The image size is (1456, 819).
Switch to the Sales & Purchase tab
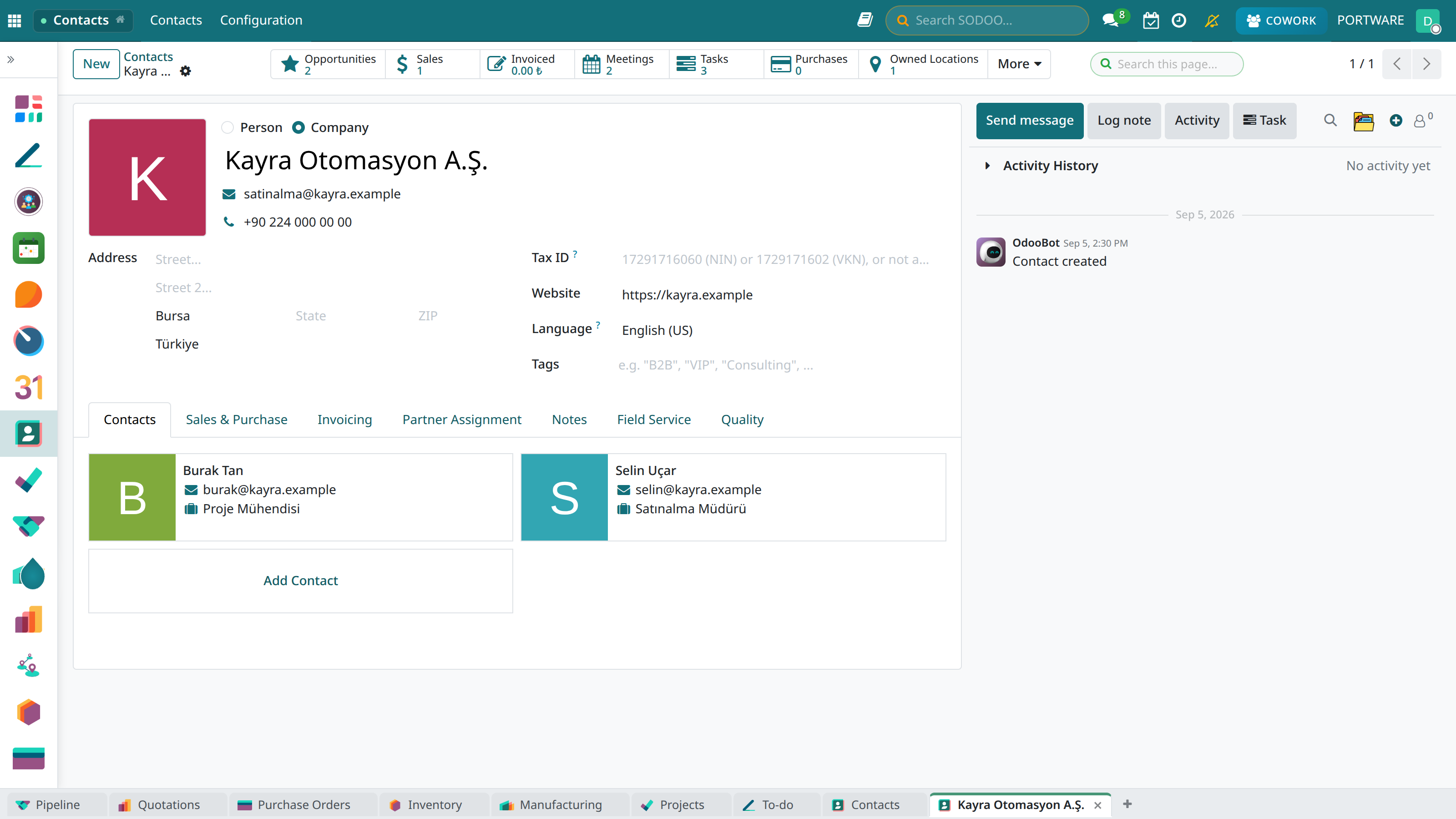coord(236,420)
